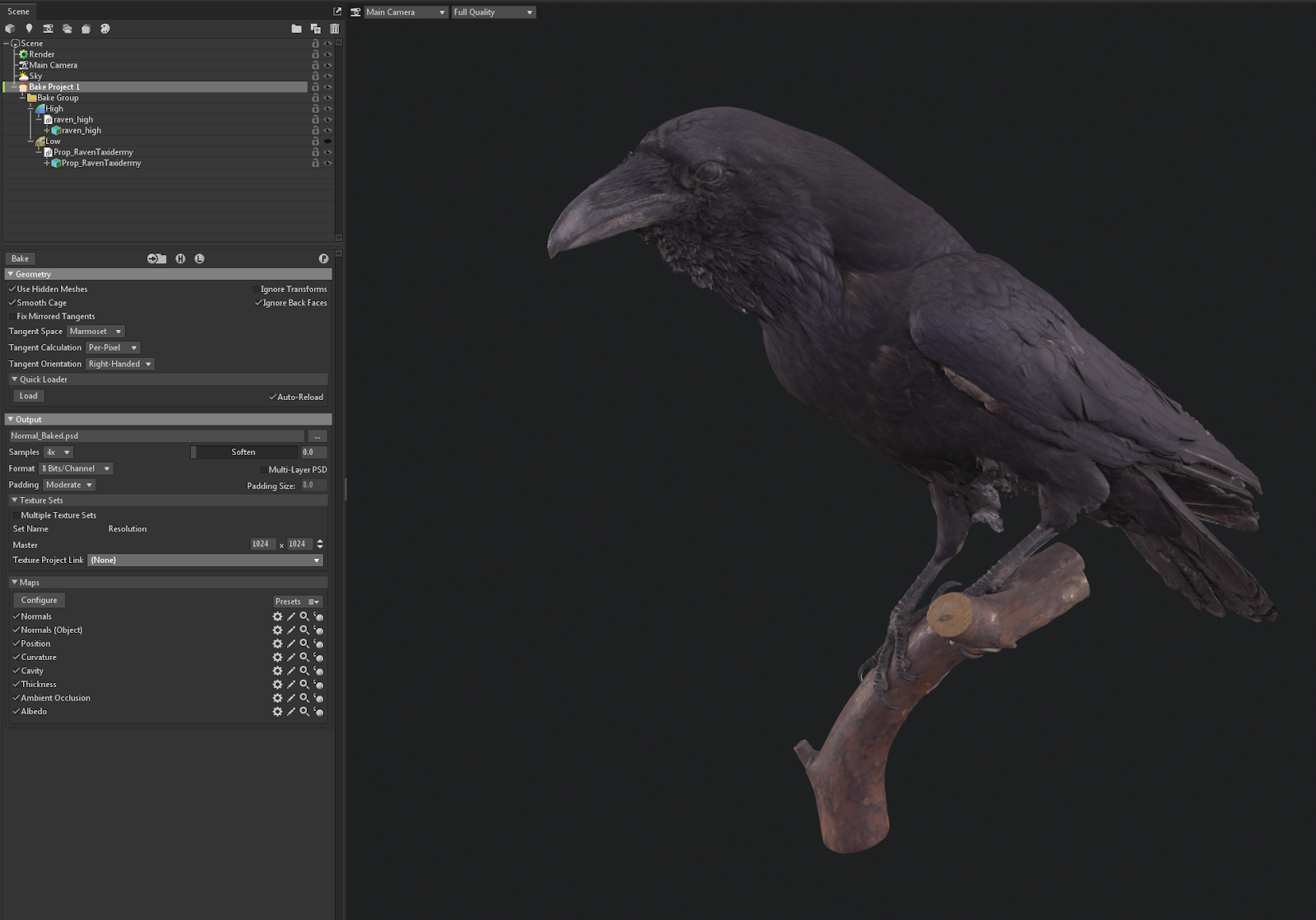Click magnifier preview icon for Ambient Occlusion
The image size is (1316, 920).
click(x=304, y=698)
